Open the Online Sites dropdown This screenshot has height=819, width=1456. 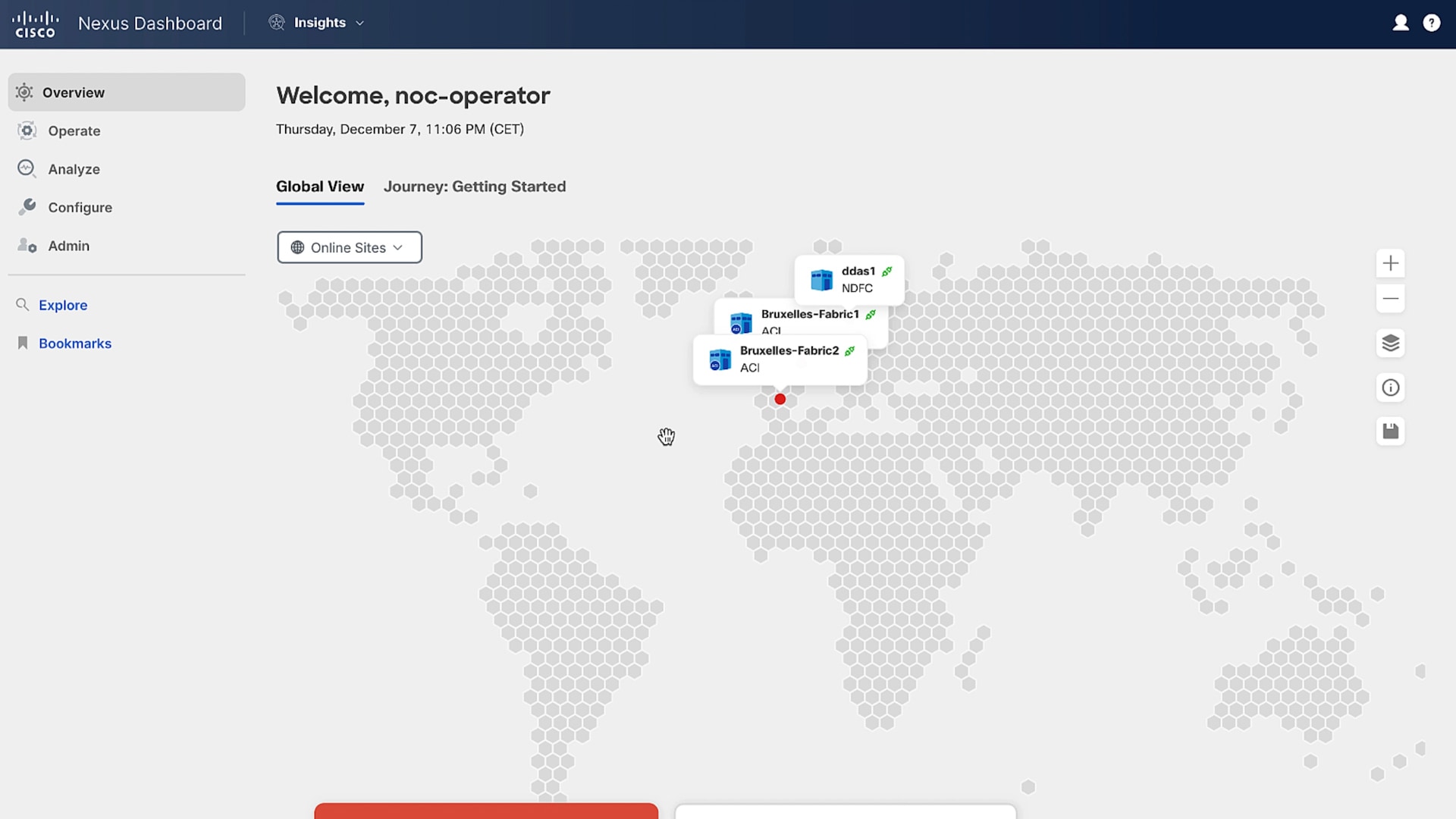point(349,247)
